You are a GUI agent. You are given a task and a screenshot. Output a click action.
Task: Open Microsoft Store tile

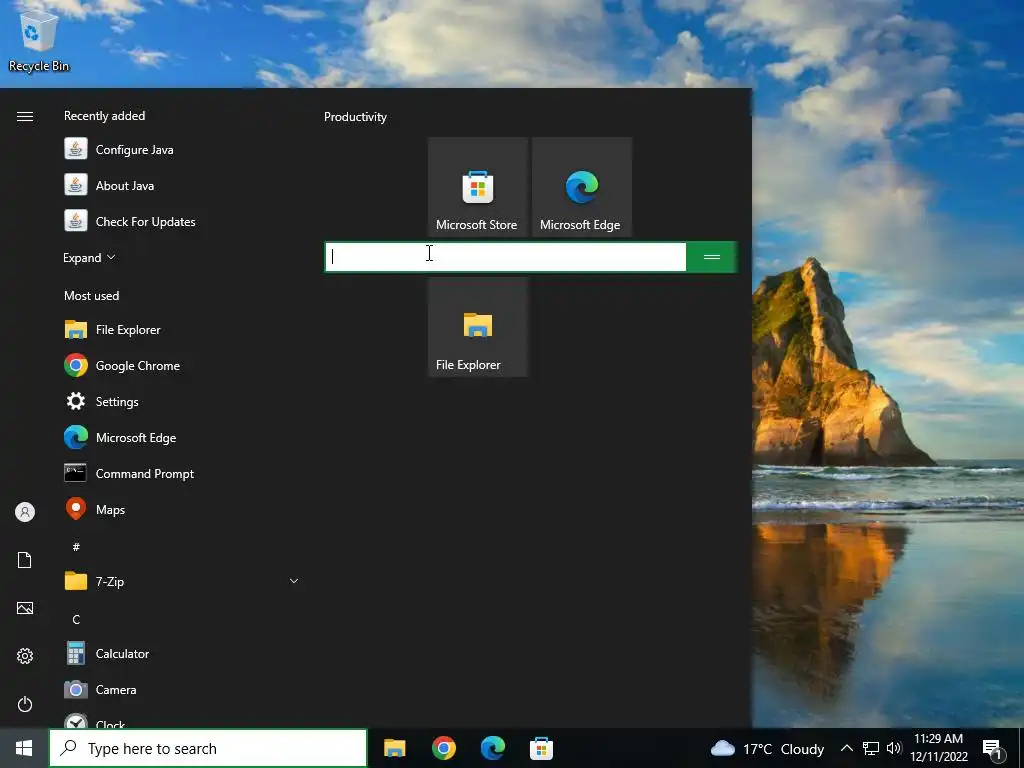(x=478, y=187)
